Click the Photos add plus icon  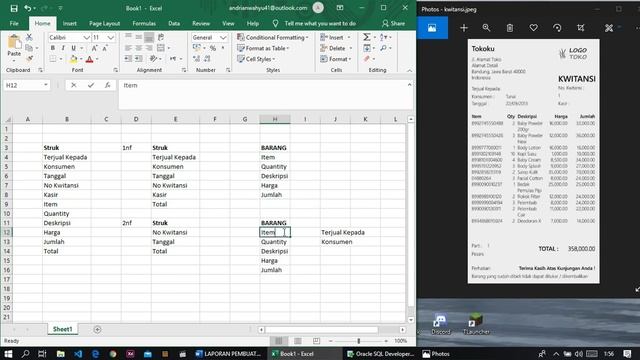464,28
